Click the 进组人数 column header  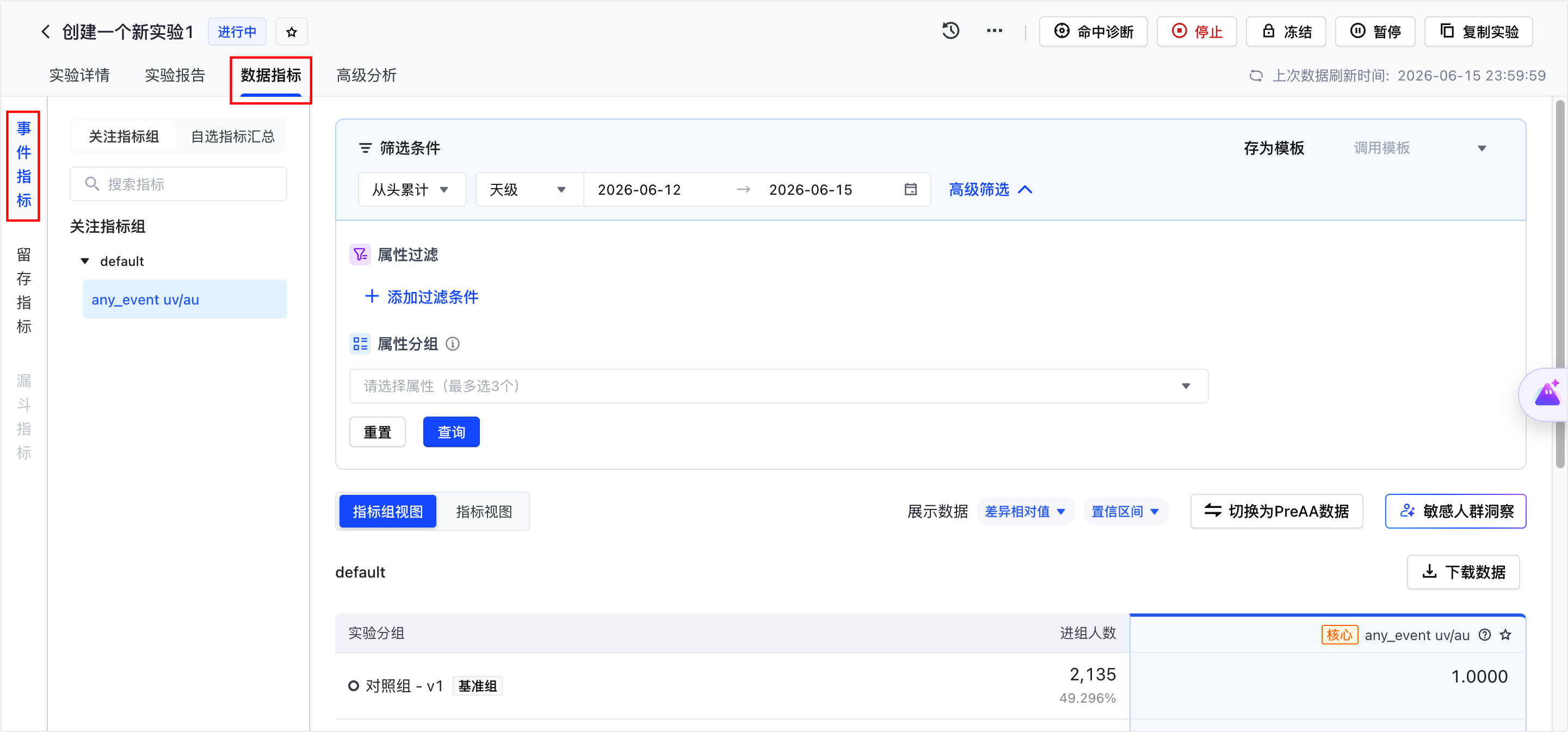point(1088,633)
